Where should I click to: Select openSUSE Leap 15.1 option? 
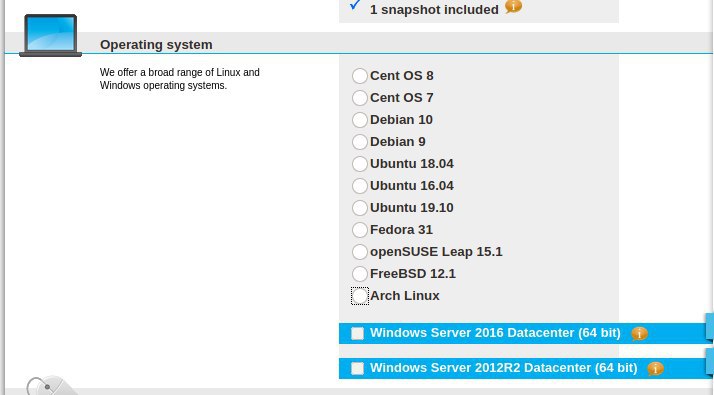coord(359,251)
